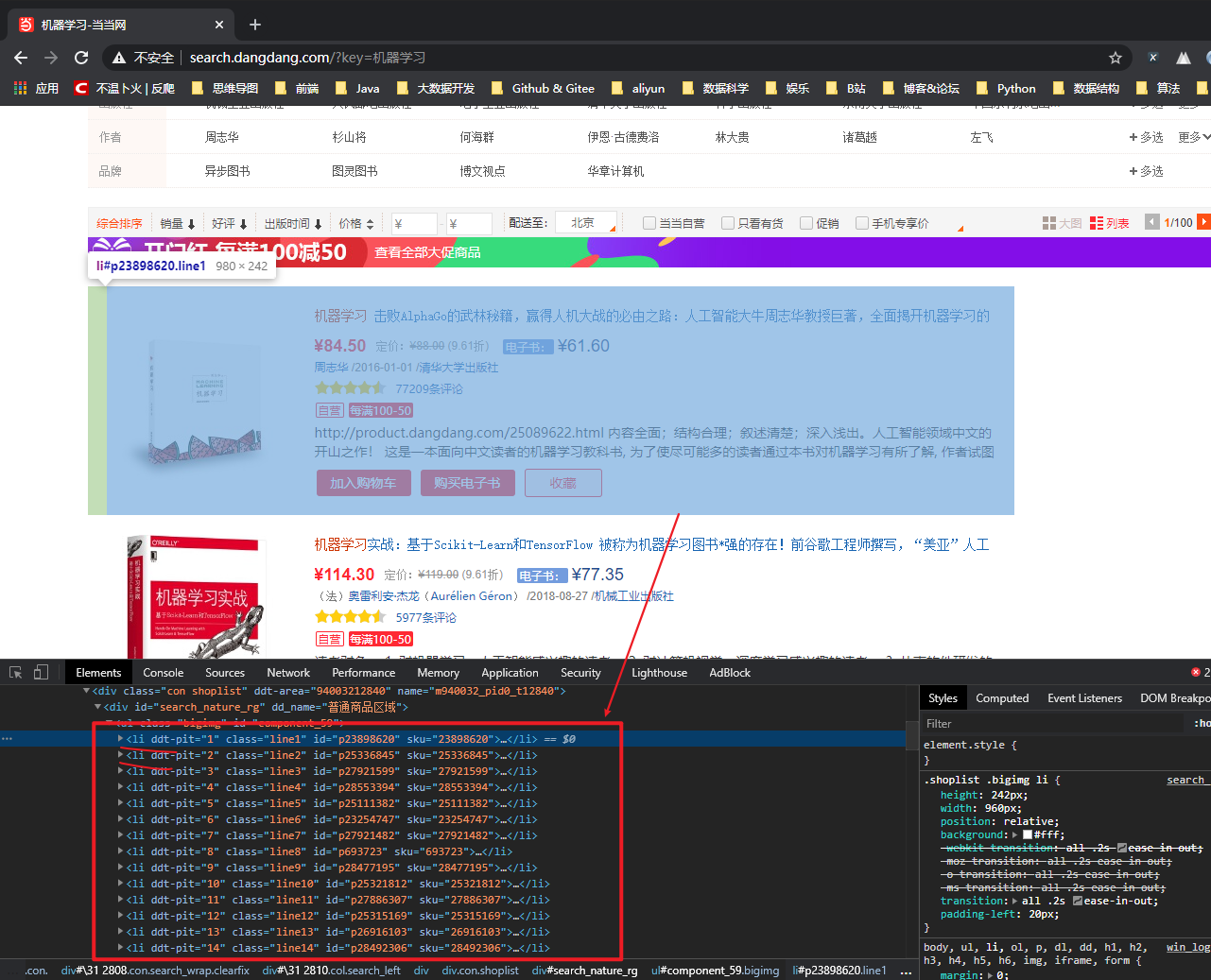Open a new tab with the plus icon
Screen dimensions: 1211x980
[x=255, y=25]
